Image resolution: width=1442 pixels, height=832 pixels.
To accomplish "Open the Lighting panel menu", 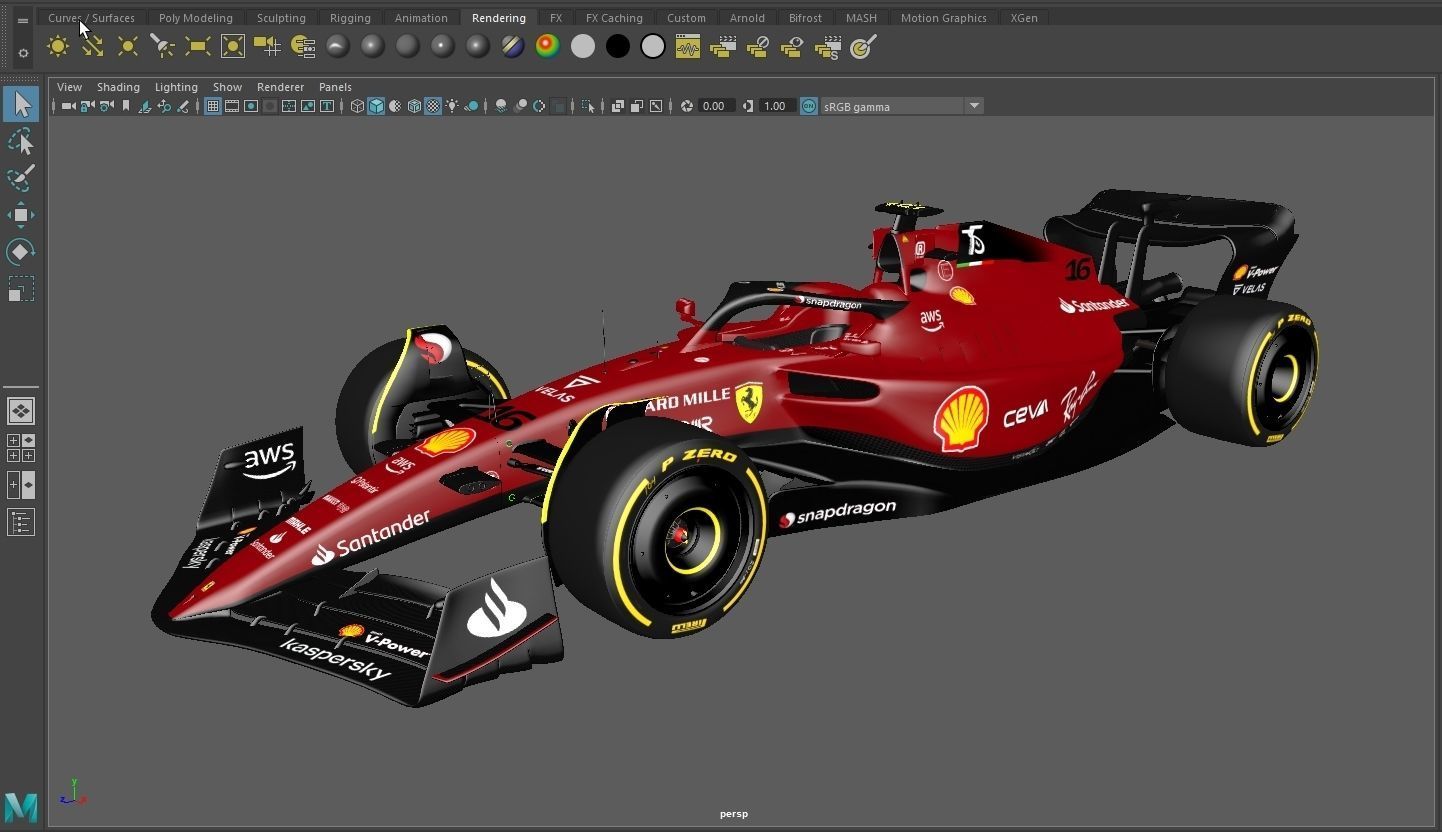I will coord(176,87).
